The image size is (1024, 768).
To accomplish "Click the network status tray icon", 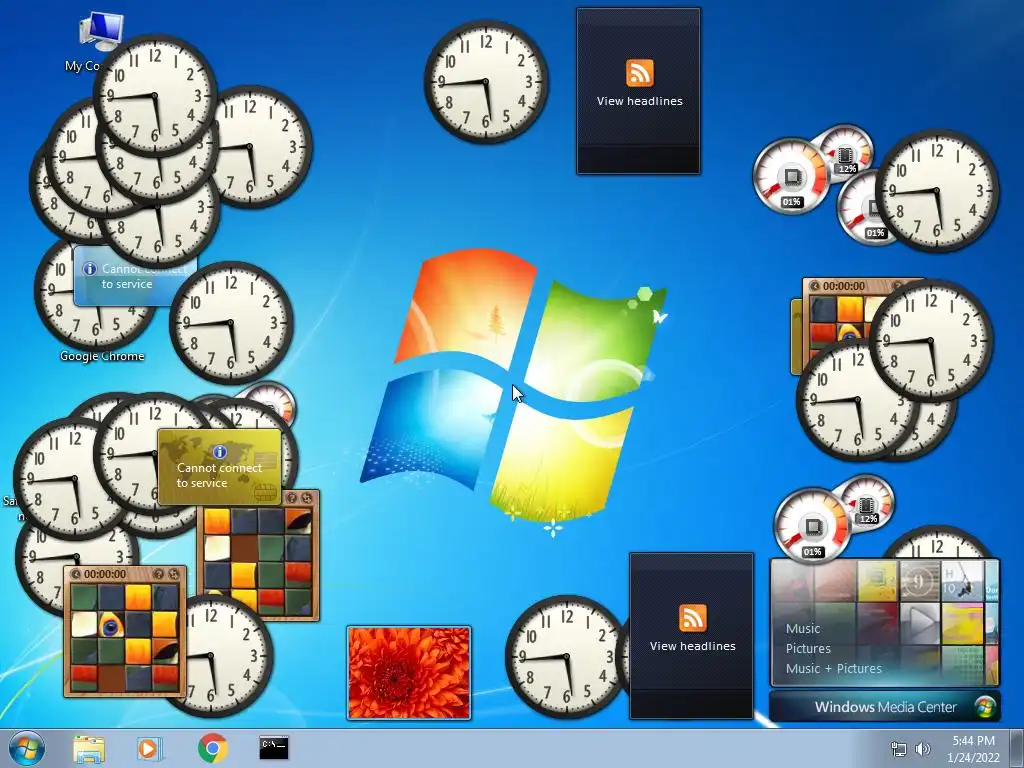I will (899, 749).
